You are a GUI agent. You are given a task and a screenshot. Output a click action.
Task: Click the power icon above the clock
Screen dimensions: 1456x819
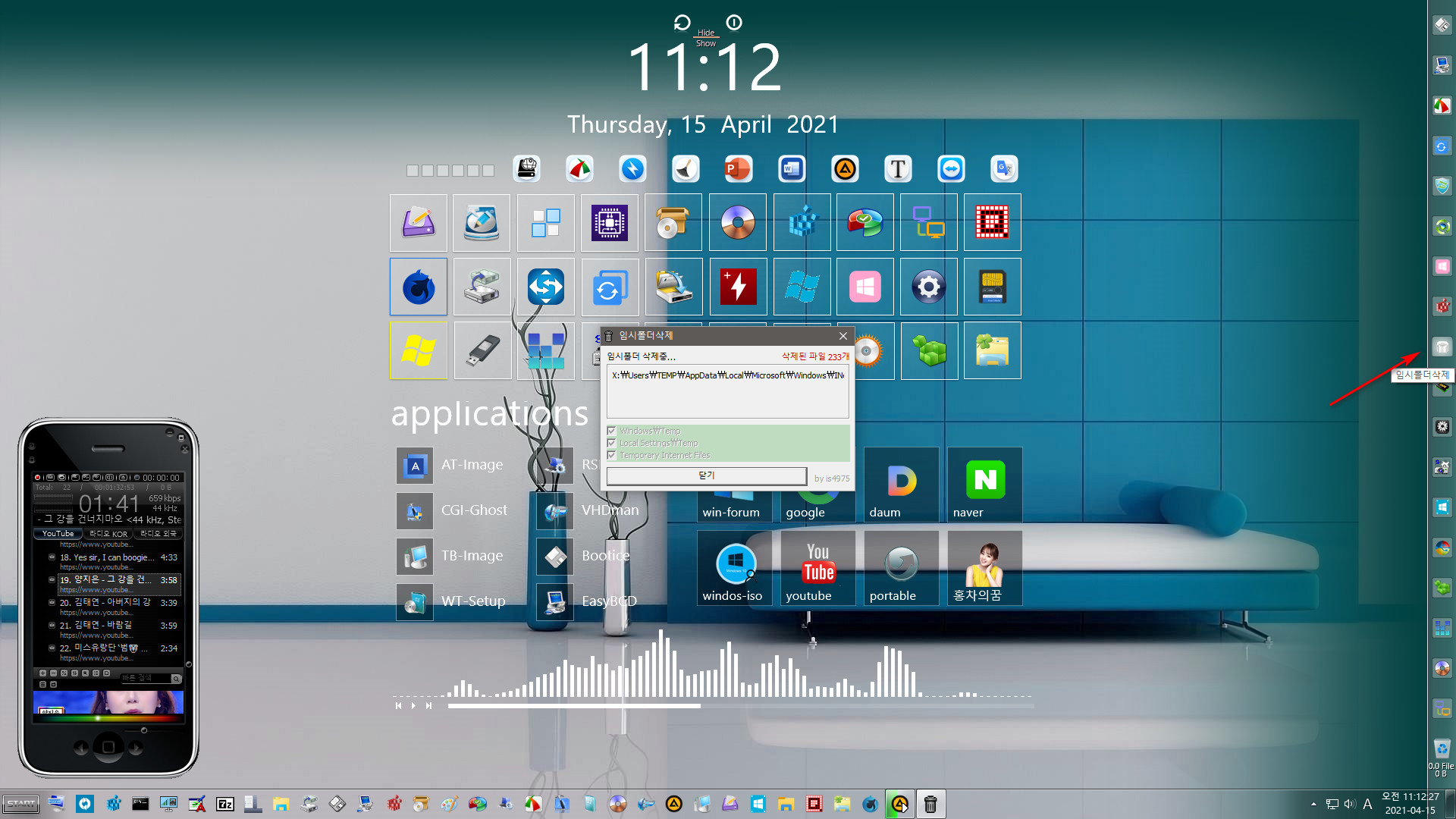pyautogui.click(x=734, y=23)
